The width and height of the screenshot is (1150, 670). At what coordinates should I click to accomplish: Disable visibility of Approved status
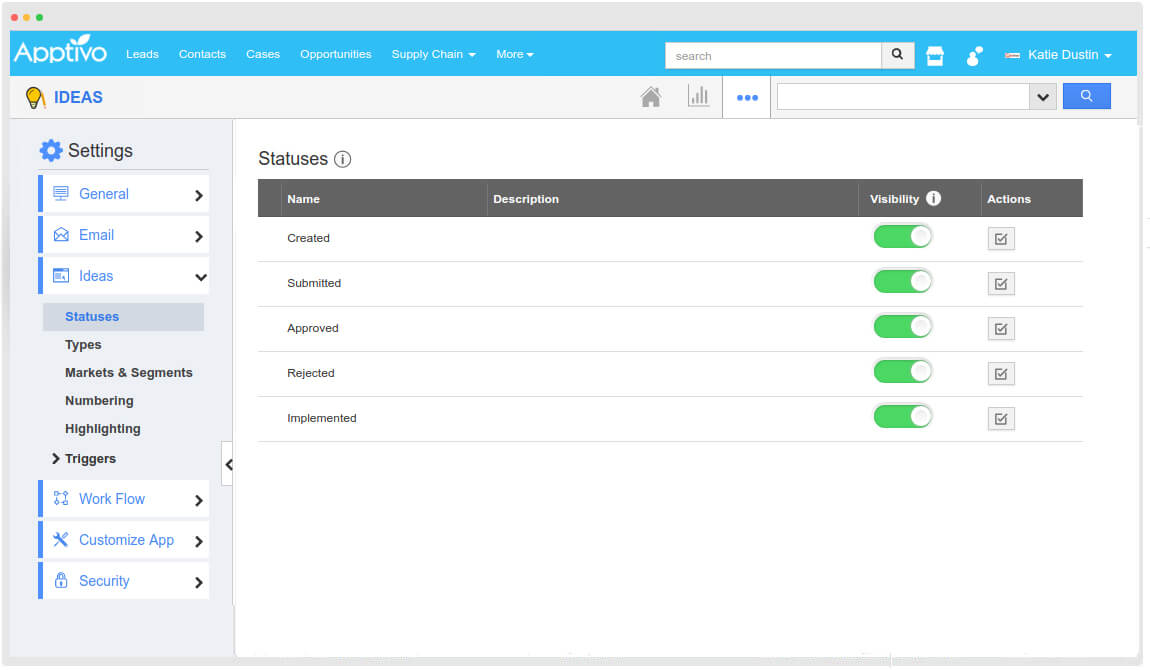(903, 327)
